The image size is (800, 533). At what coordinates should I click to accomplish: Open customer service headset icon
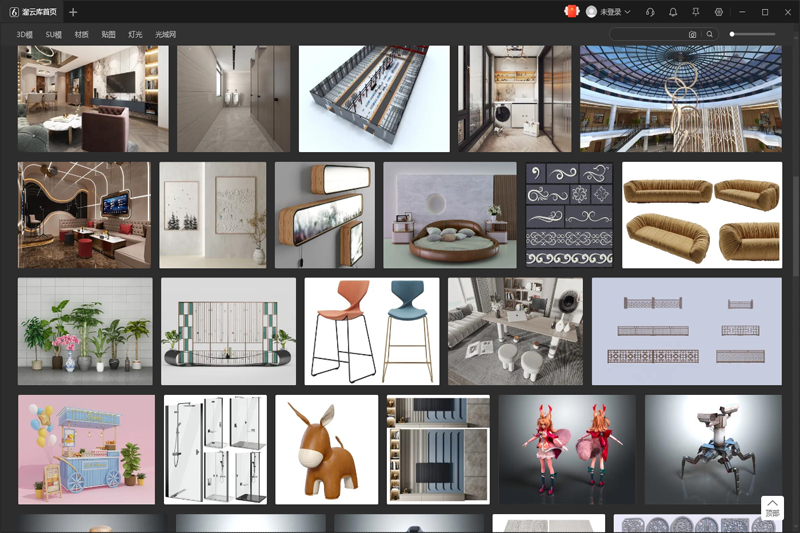650,12
